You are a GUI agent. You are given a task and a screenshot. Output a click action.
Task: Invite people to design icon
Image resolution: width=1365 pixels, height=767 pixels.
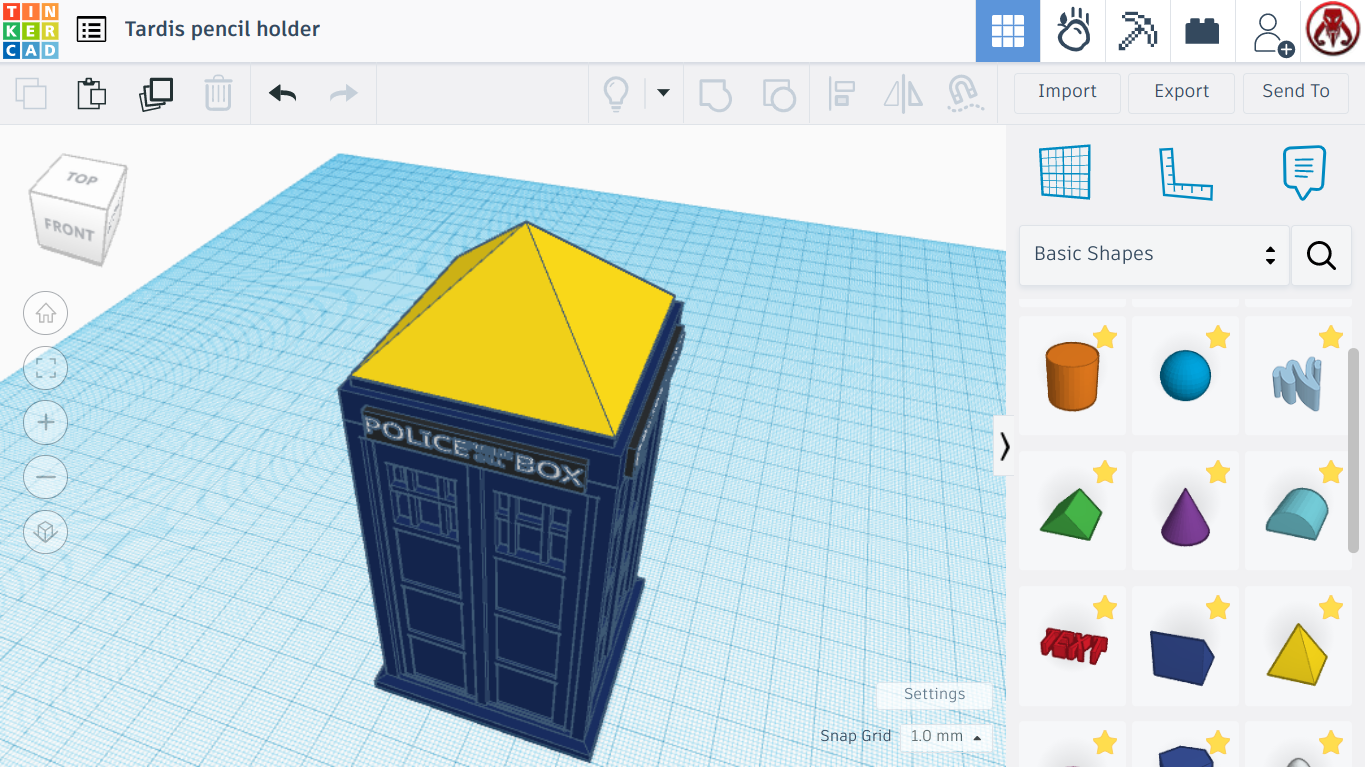[1271, 33]
